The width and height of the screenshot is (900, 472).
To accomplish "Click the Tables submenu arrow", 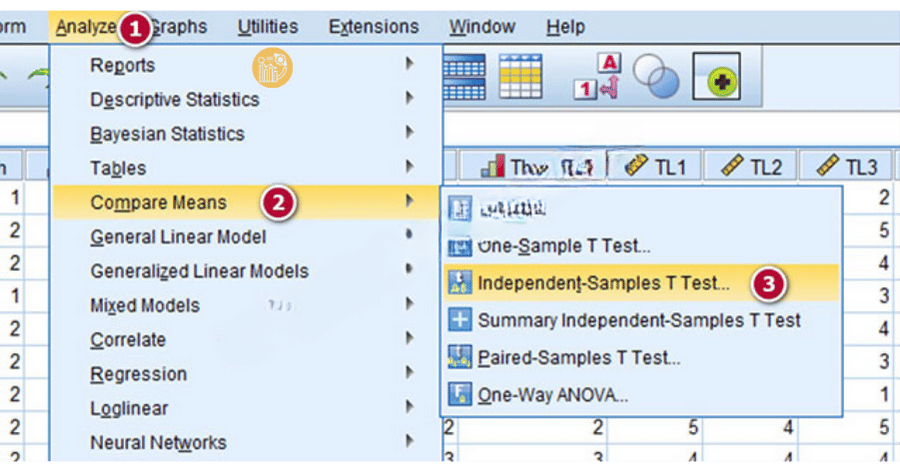I will 409,167.
